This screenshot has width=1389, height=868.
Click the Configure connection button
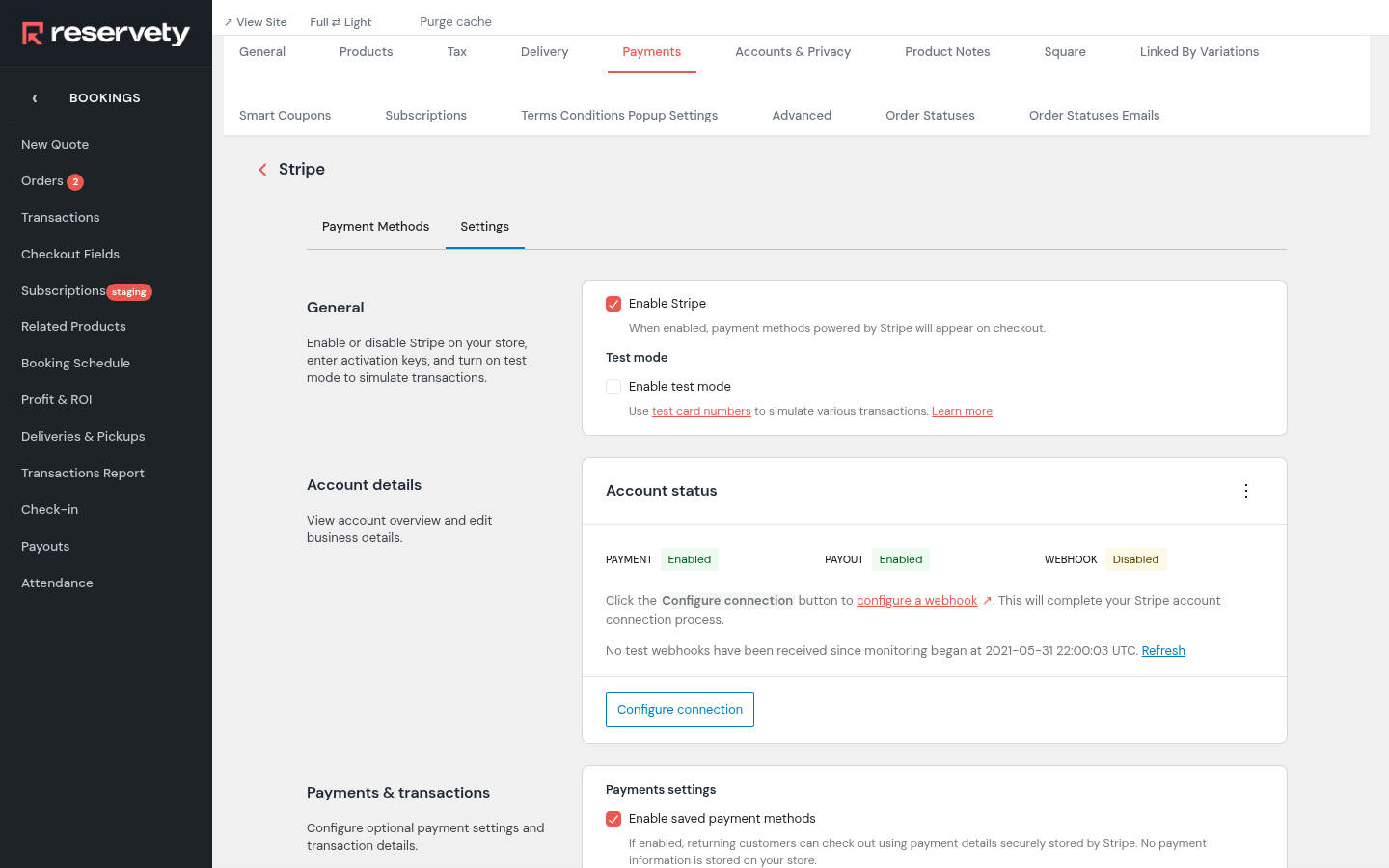pos(680,710)
